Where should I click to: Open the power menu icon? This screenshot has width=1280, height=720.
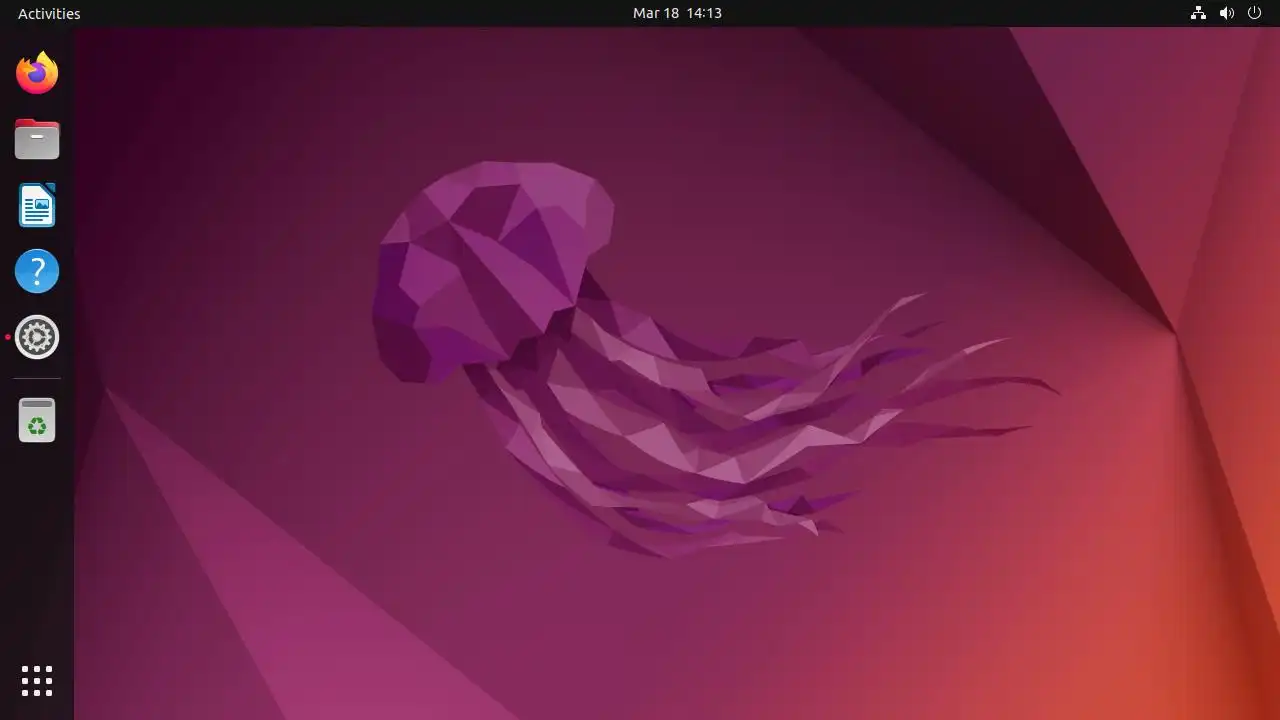(x=1254, y=13)
